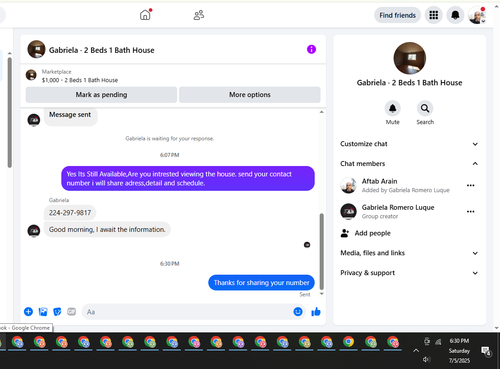Viewport: 500px width, 369px height.
Task: Click the Add people link
Action: (x=372, y=233)
